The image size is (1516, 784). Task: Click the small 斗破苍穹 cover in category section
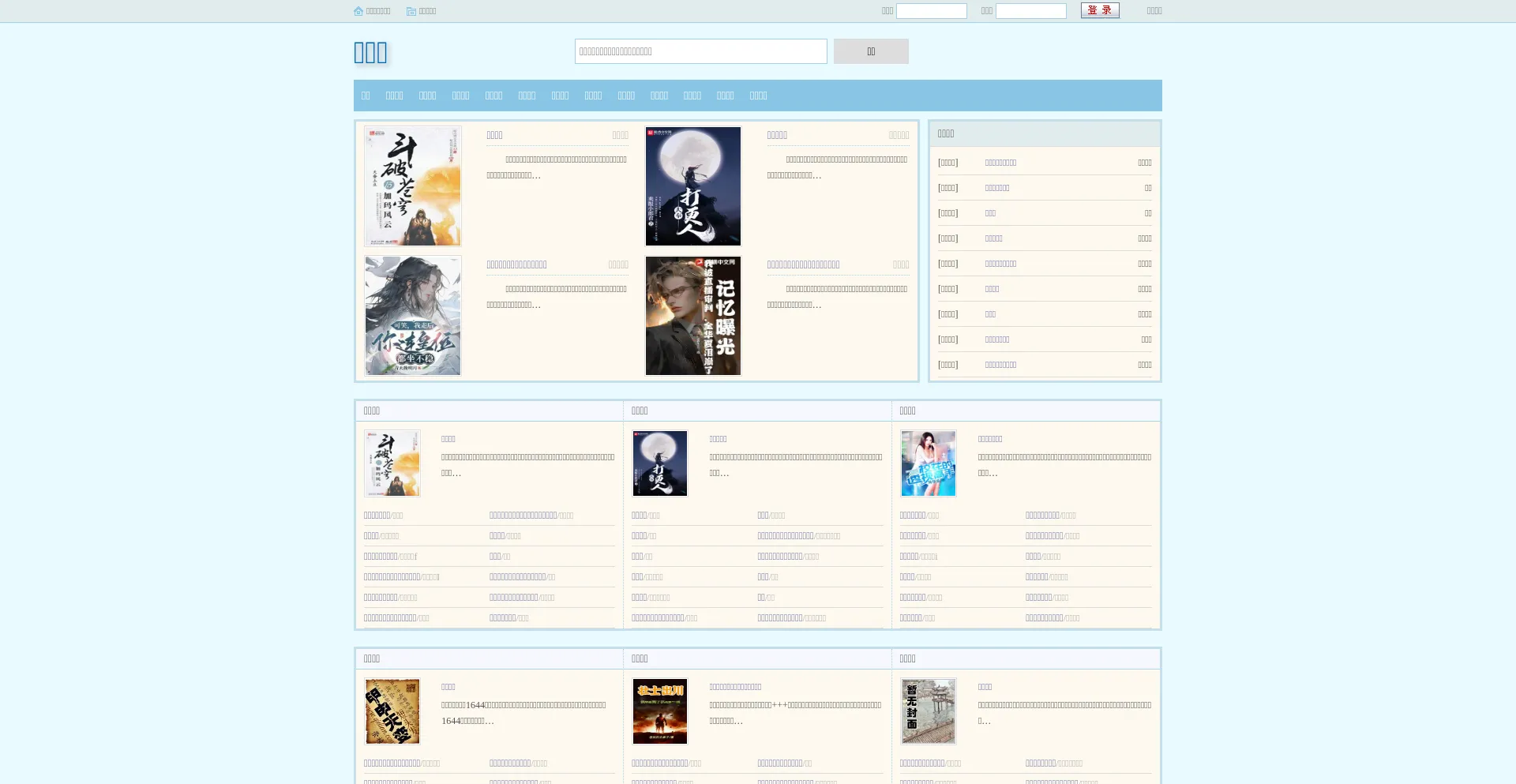(x=392, y=463)
